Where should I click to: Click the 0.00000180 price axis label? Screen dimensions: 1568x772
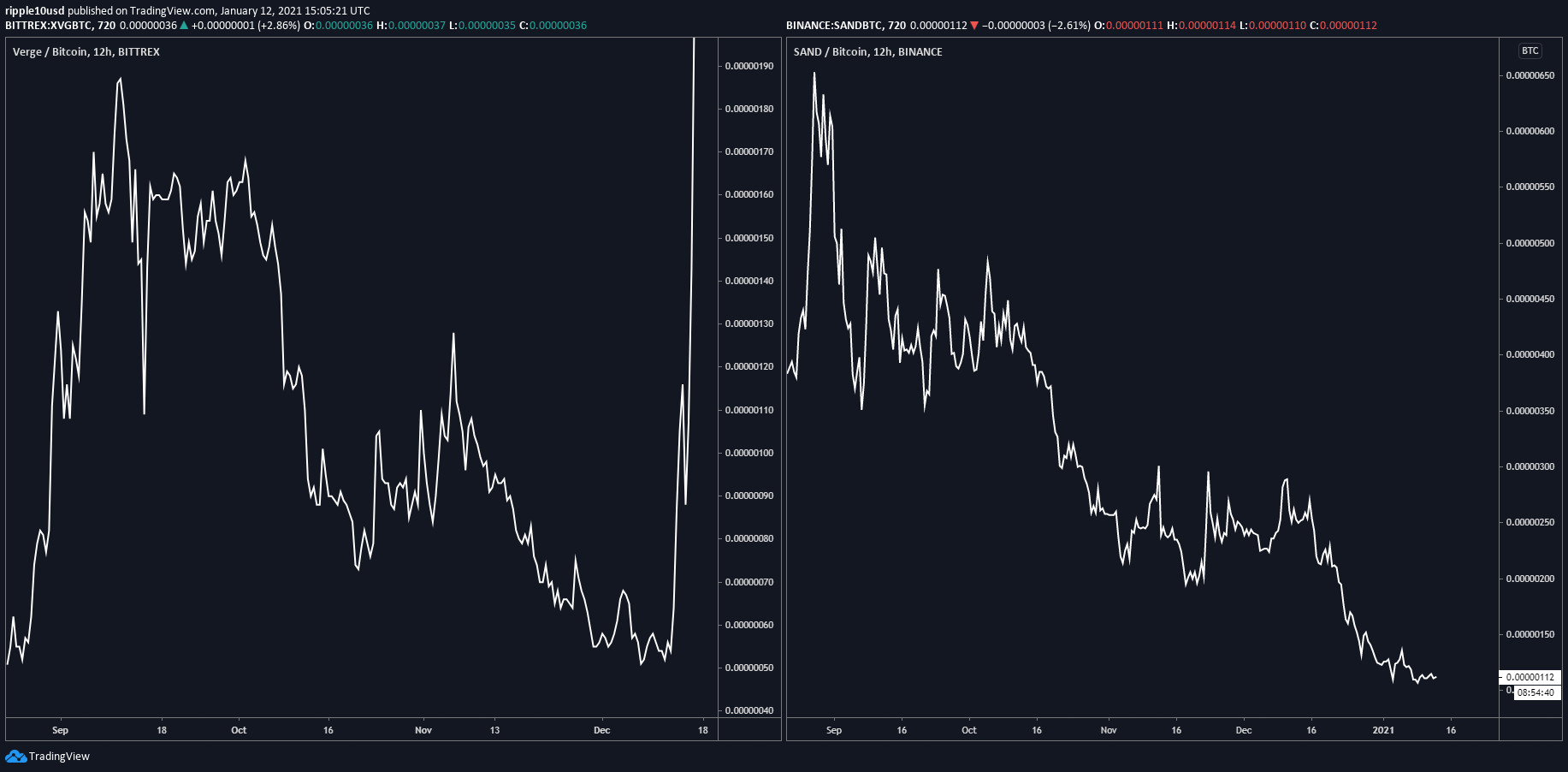(749, 109)
